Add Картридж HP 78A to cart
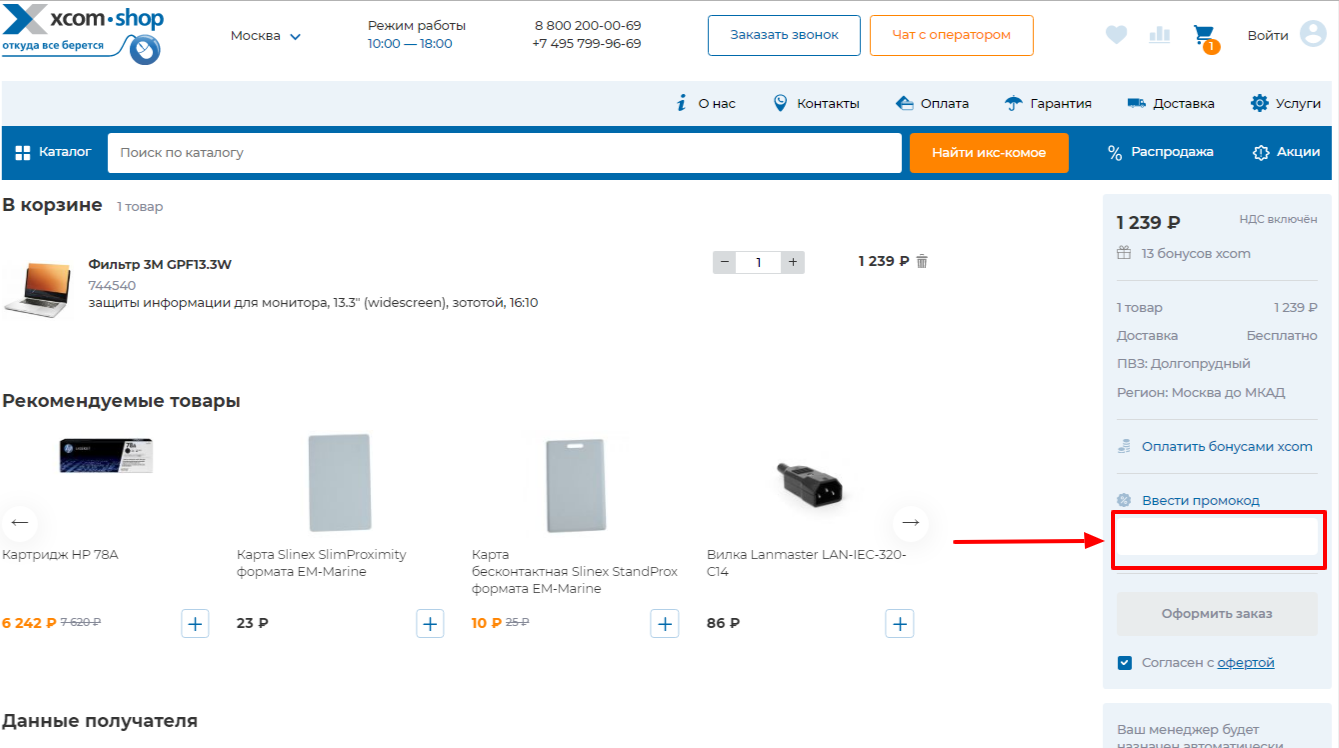The height and width of the screenshot is (748, 1339). pos(195,624)
